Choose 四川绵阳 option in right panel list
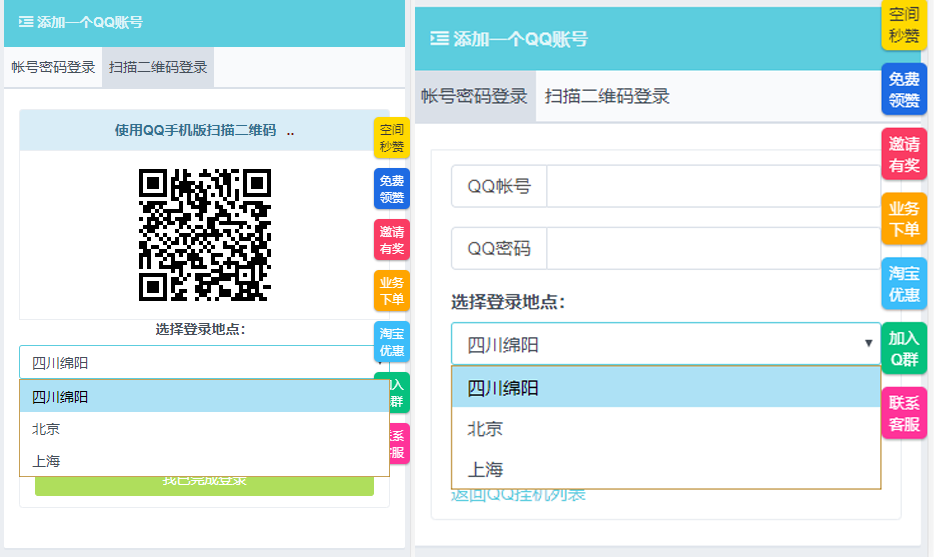The image size is (934, 557). pos(666,387)
